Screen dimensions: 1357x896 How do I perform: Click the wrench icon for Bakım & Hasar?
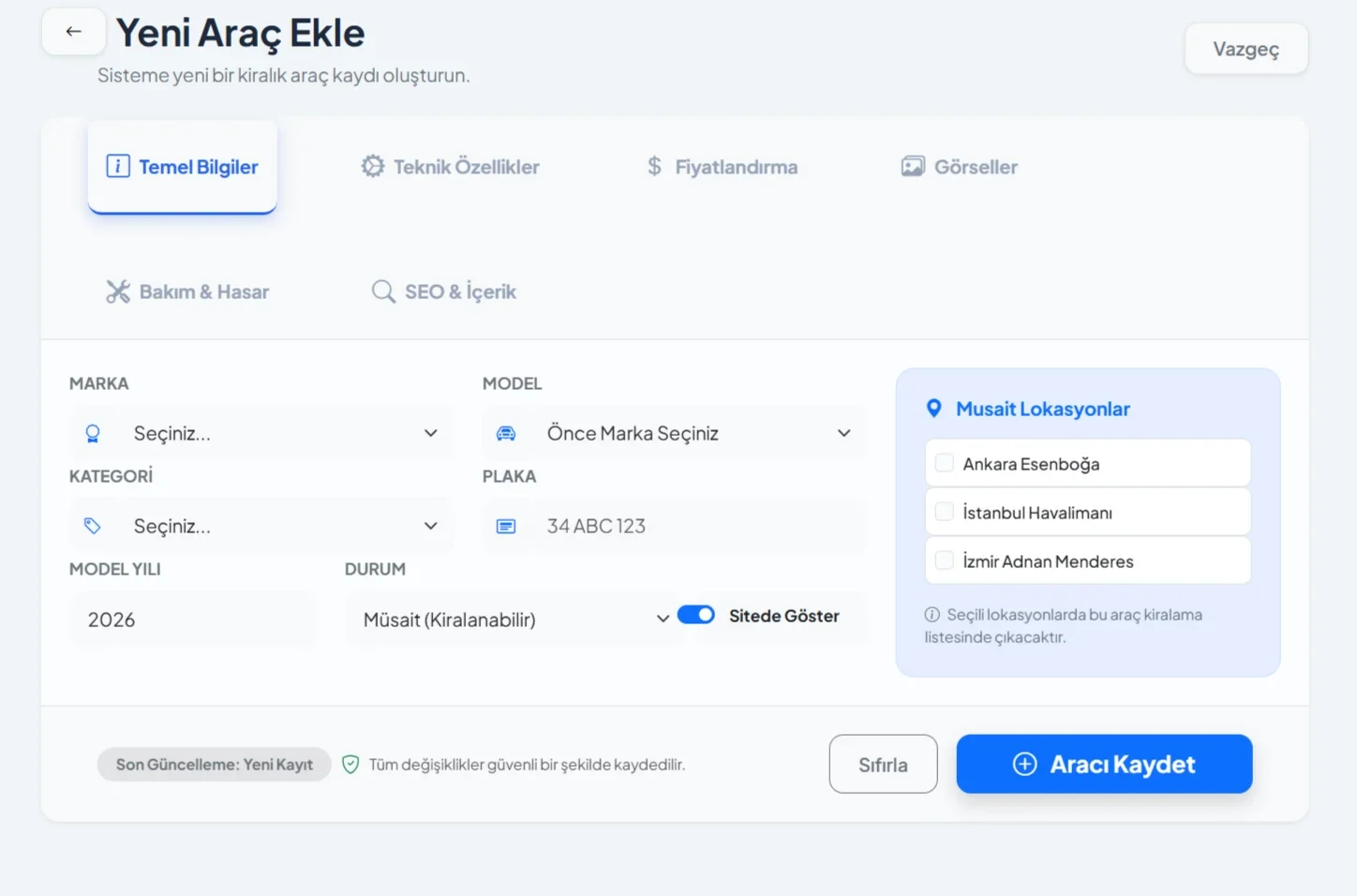tap(118, 291)
